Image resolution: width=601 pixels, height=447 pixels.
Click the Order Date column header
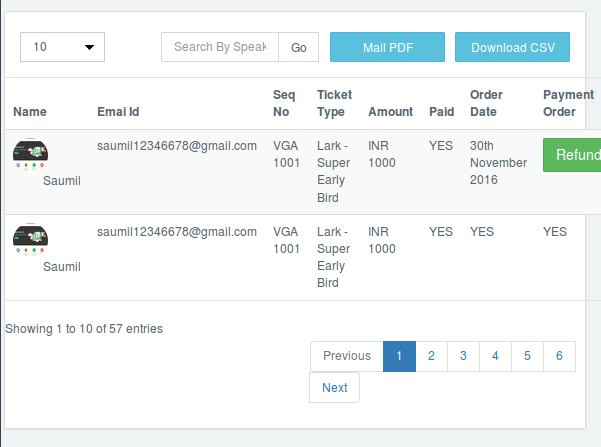pyautogui.click(x=486, y=103)
